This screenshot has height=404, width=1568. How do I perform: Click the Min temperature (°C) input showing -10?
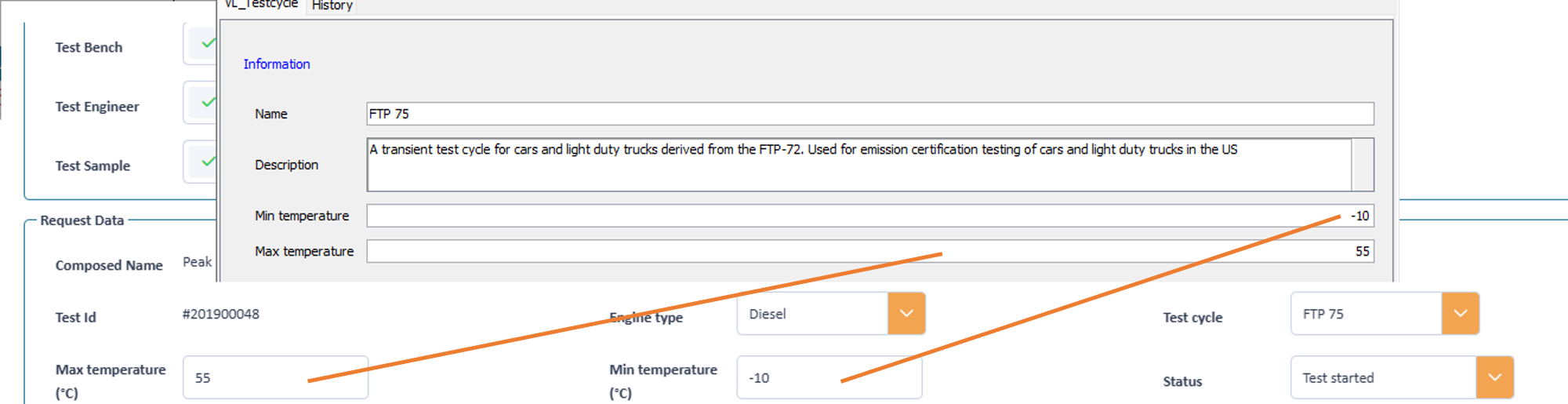coord(829,377)
